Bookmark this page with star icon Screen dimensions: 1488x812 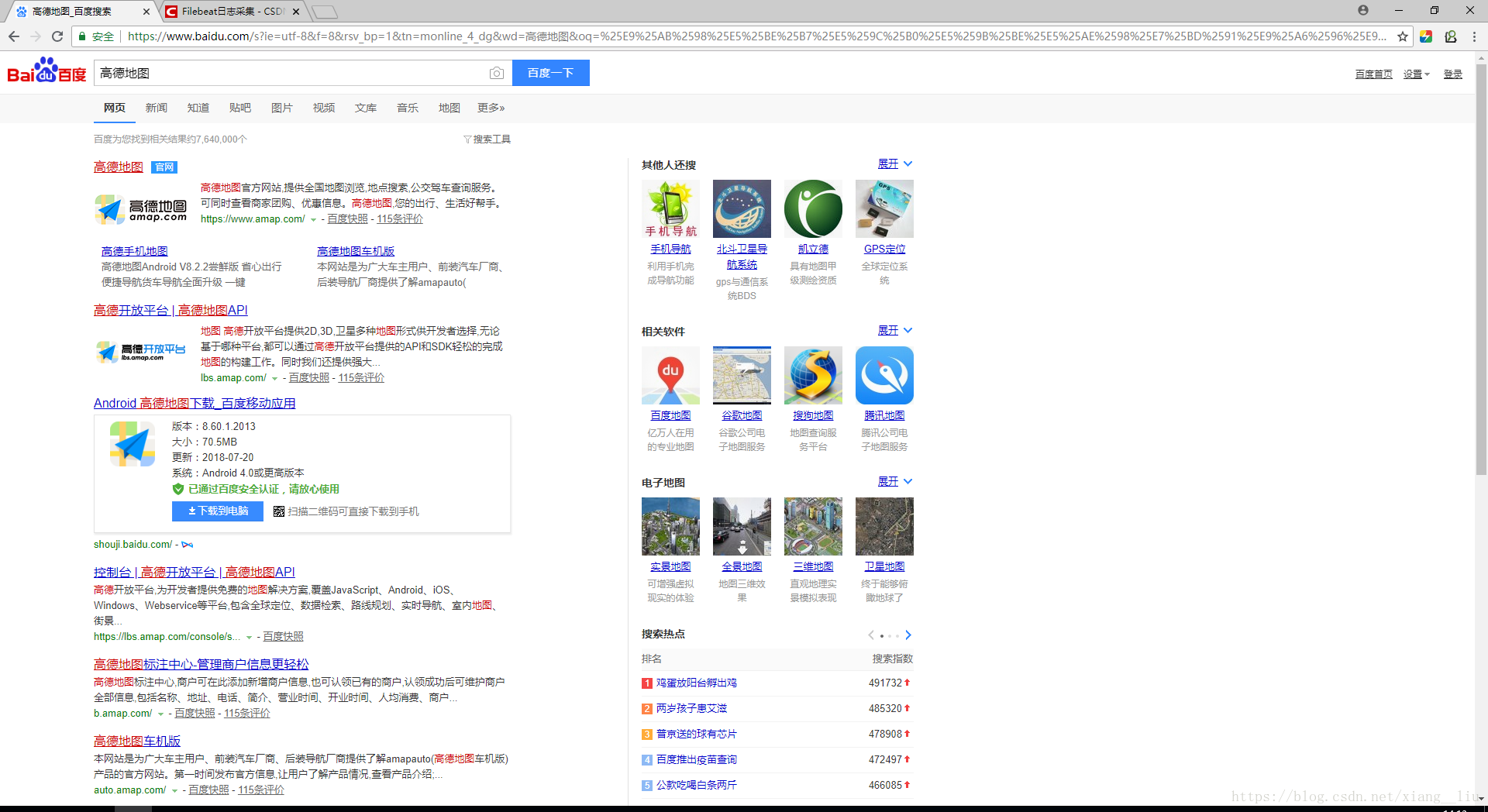point(1402,36)
